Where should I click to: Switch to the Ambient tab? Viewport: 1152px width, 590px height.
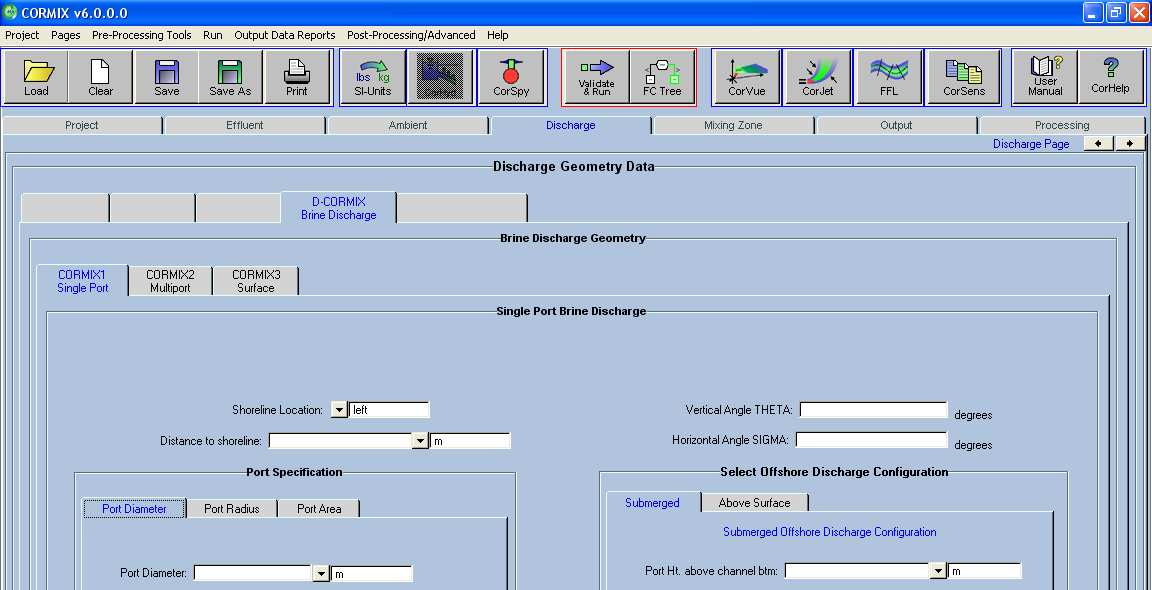point(408,126)
